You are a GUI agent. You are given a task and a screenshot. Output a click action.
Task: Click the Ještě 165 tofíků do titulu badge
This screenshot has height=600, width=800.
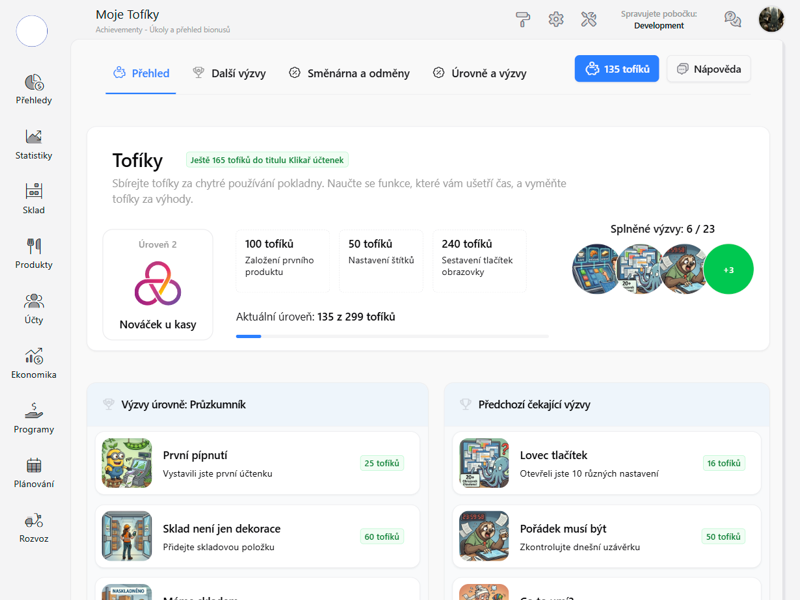(267, 160)
